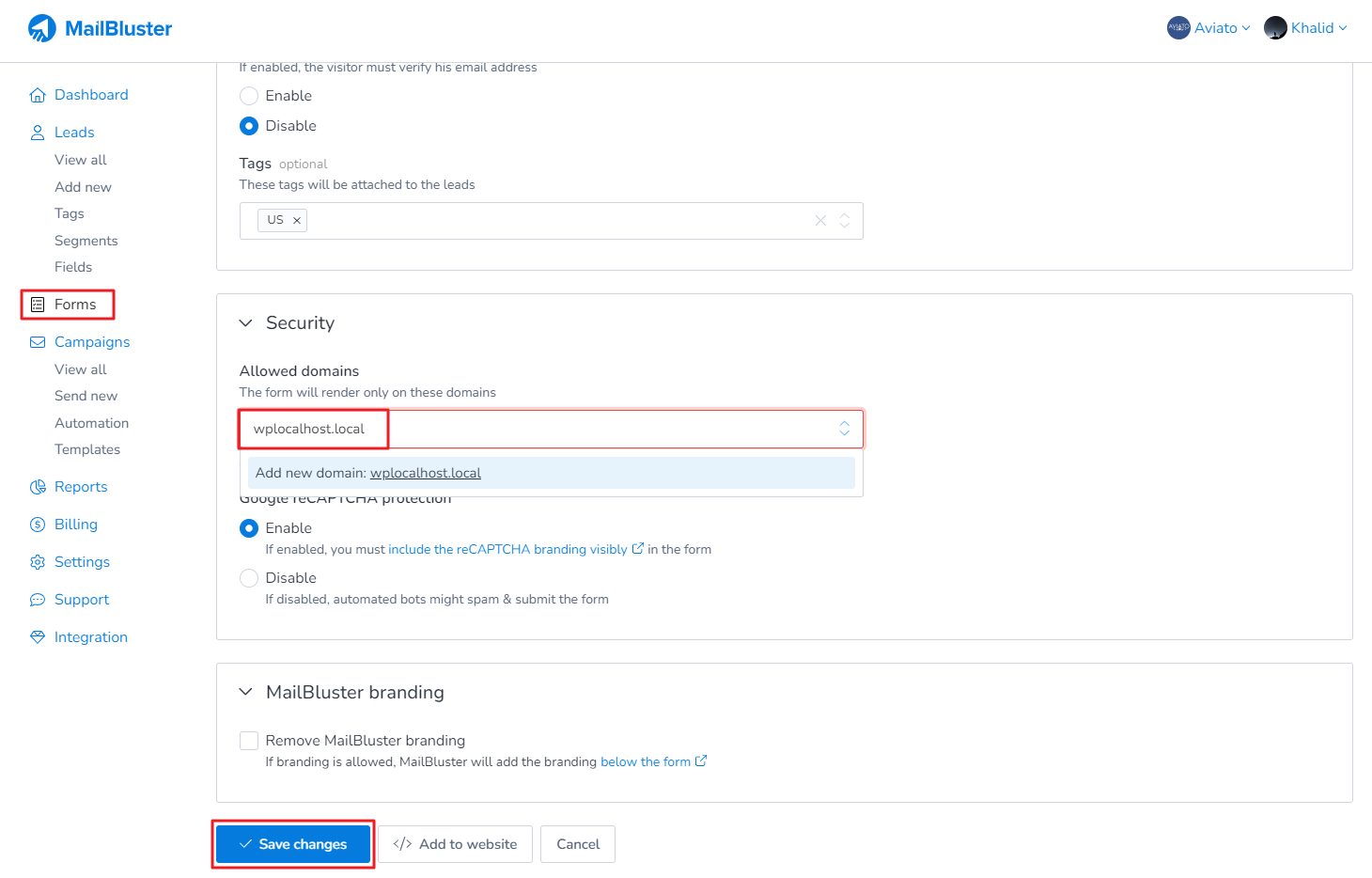Click the Reports pie chart icon
This screenshot has height=878, width=1372.
tap(38, 487)
